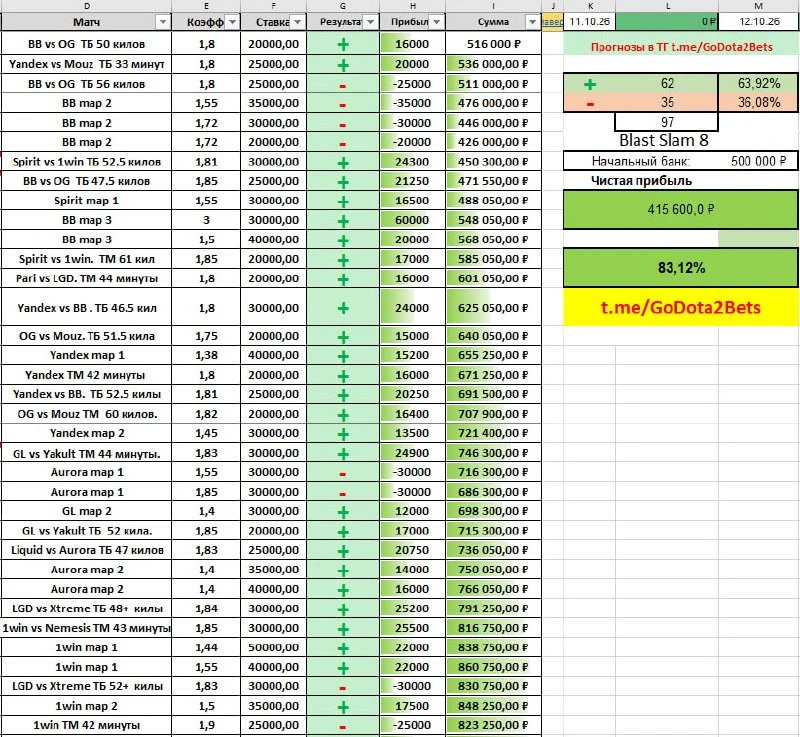Click the minus result for LGD vs Xtreme ТБ 52+ килы
Image resolution: width=800 pixels, height=737 pixels.
coord(343,688)
